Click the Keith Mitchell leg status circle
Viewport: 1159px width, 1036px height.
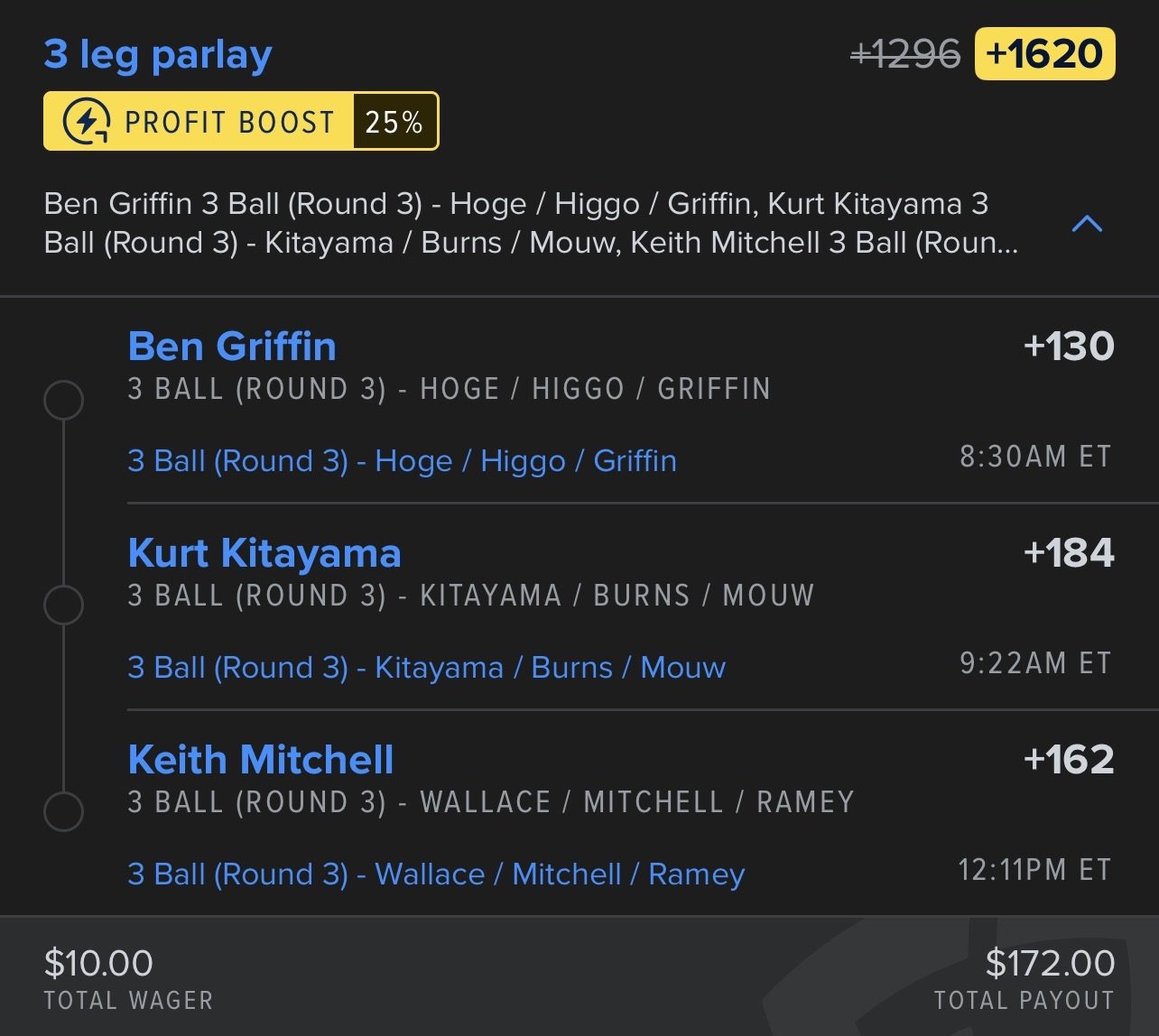coord(64,811)
